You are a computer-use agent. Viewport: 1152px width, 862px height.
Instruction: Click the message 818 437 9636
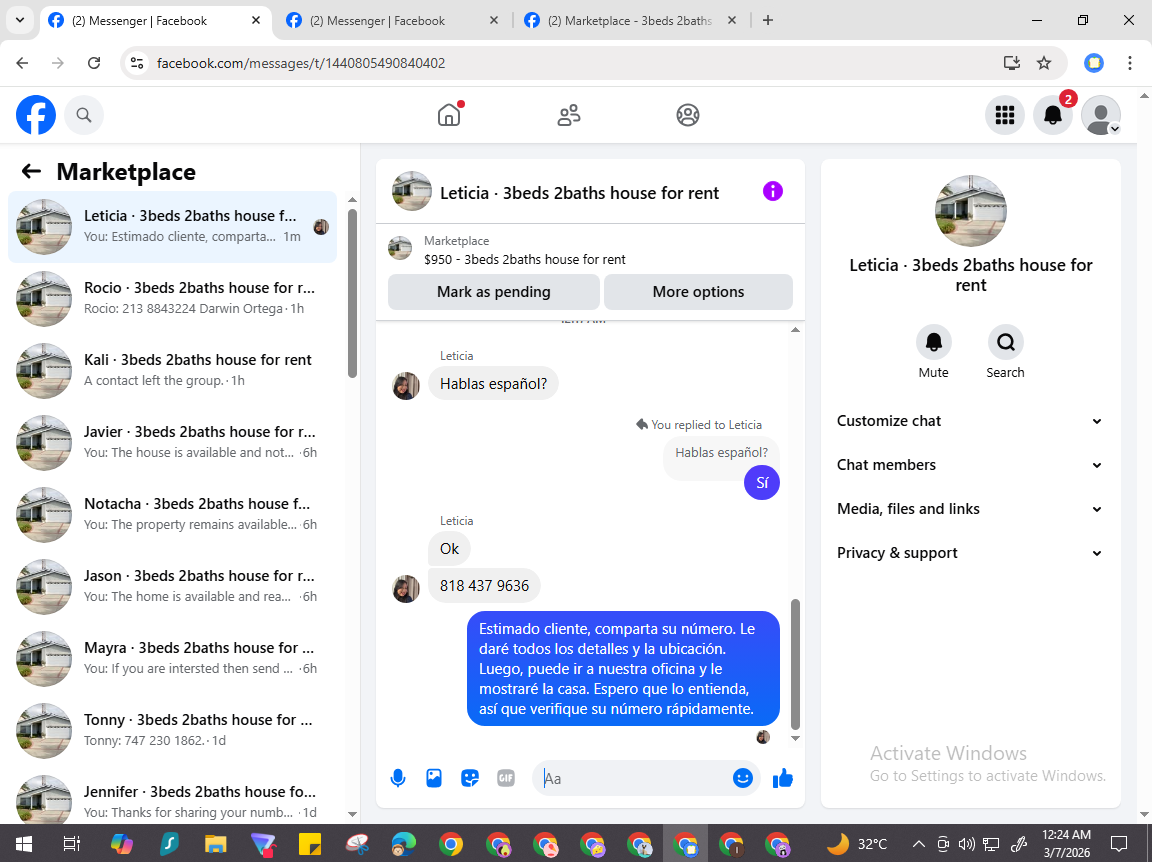[x=484, y=586]
